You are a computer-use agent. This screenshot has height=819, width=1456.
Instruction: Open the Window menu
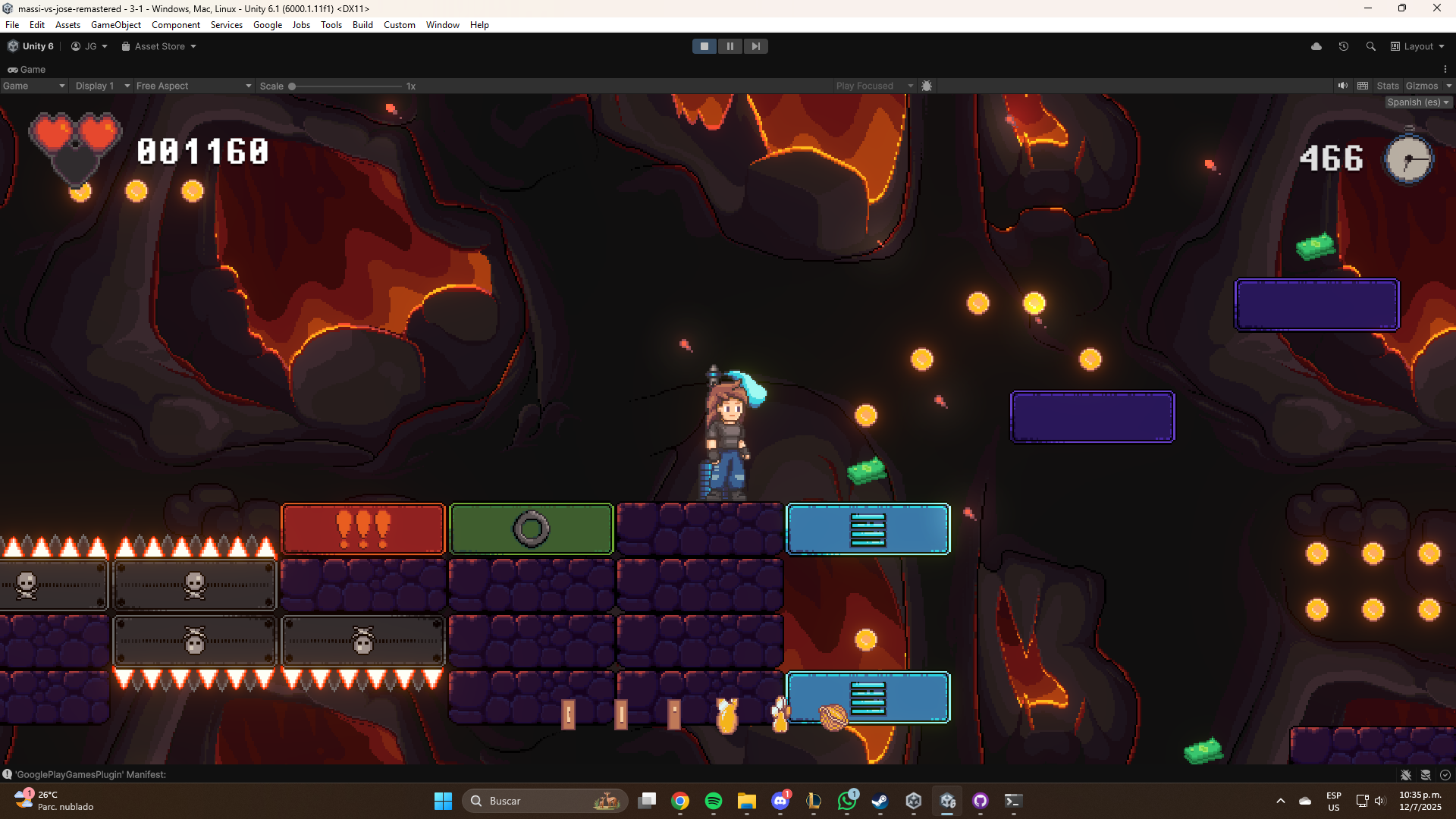click(442, 25)
